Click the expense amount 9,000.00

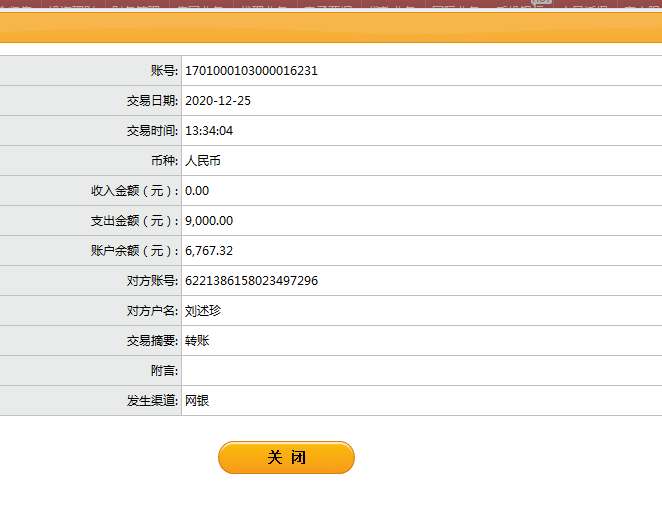[209, 221]
